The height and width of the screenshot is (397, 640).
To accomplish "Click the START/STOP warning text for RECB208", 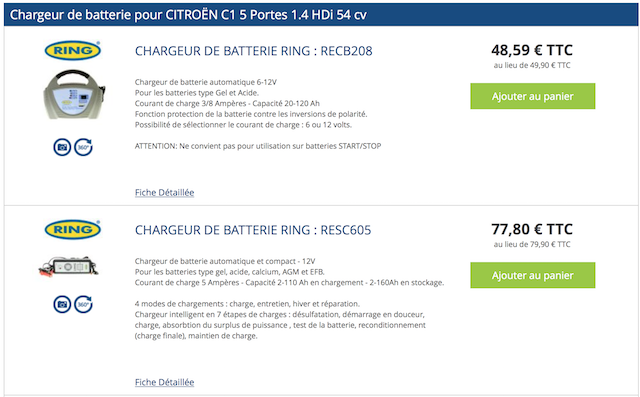I will tap(258, 146).
